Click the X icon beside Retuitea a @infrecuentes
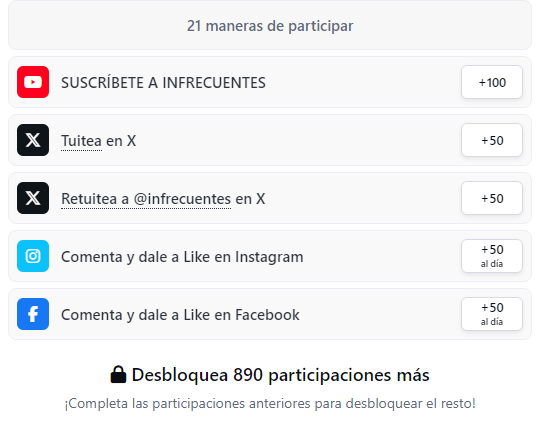540x435 pixels. tap(33, 198)
